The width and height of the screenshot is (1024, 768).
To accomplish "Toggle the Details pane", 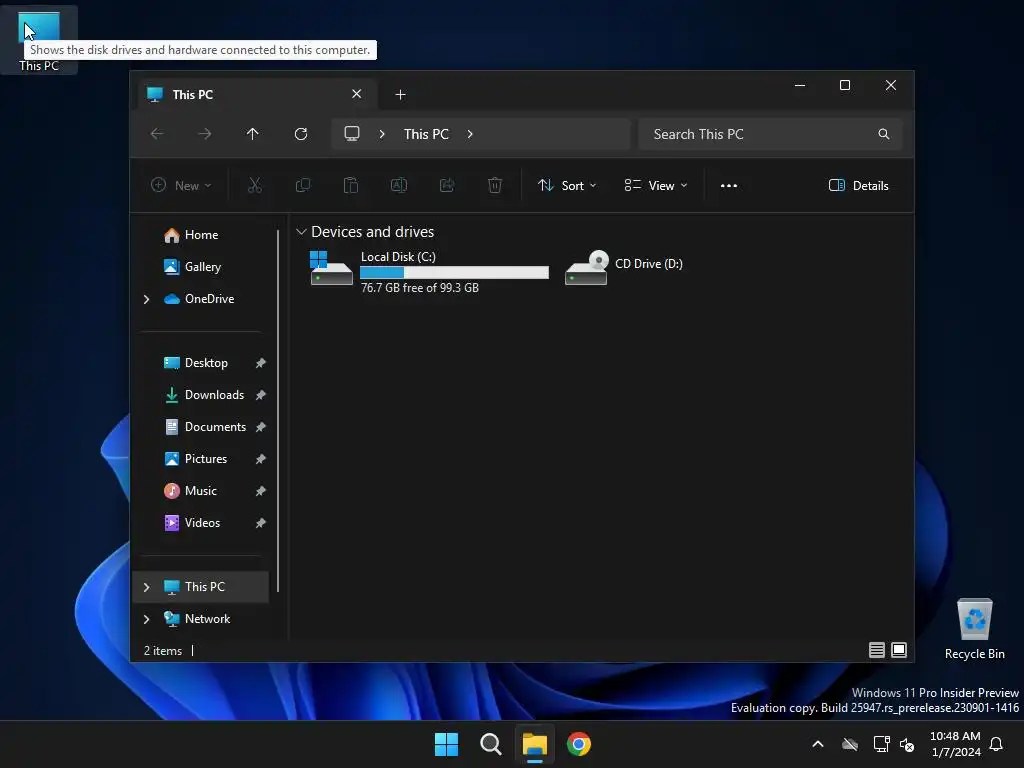I will (x=858, y=185).
